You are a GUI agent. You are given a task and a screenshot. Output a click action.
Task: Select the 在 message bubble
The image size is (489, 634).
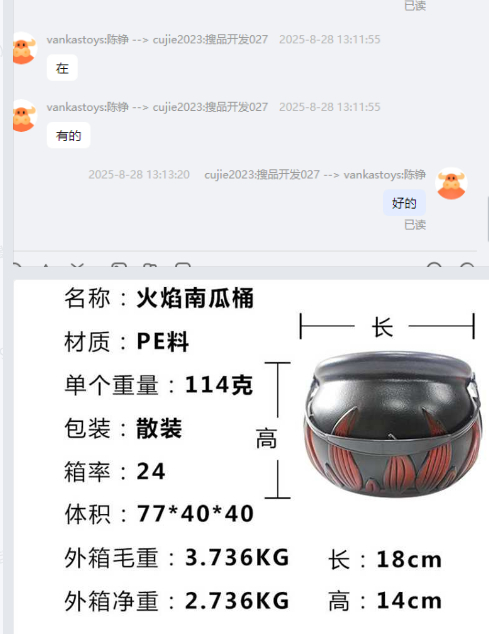[x=62, y=68]
